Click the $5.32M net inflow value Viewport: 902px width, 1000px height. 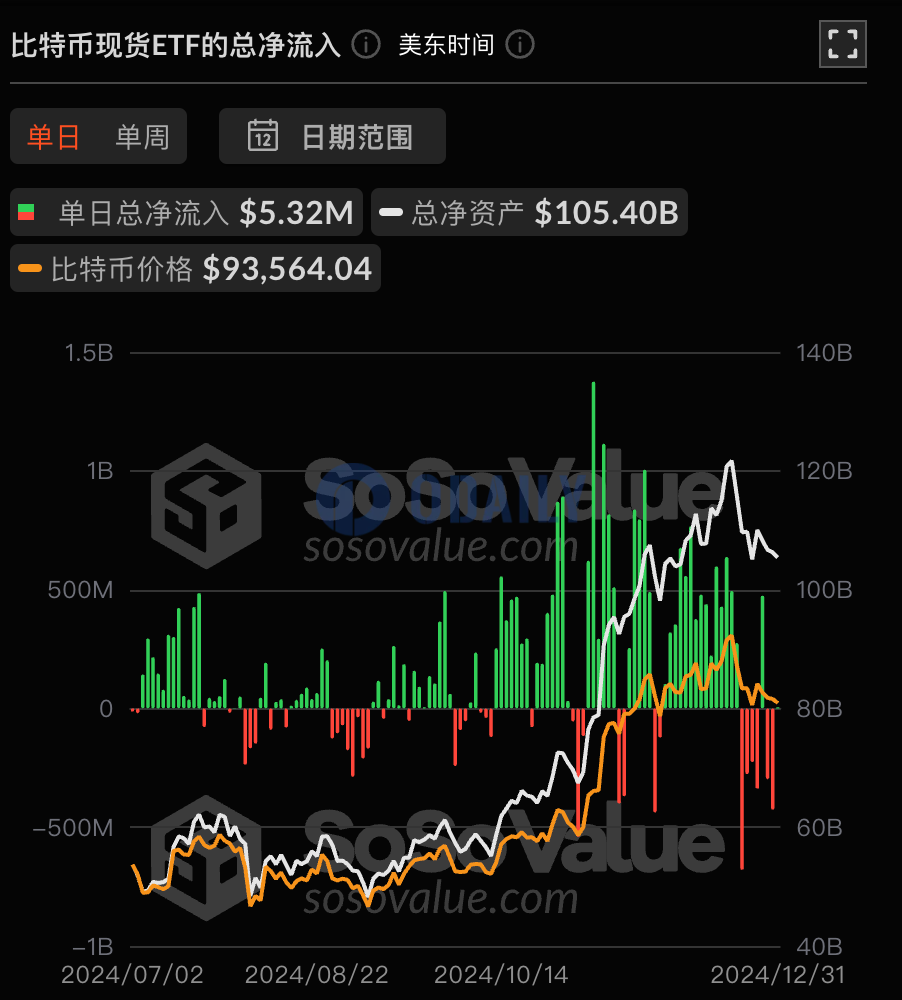click(297, 212)
